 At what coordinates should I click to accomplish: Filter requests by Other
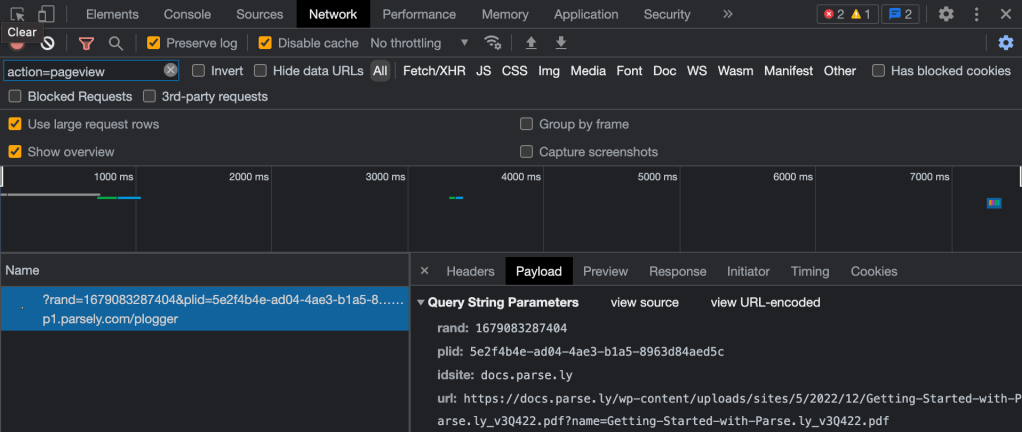coord(840,70)
